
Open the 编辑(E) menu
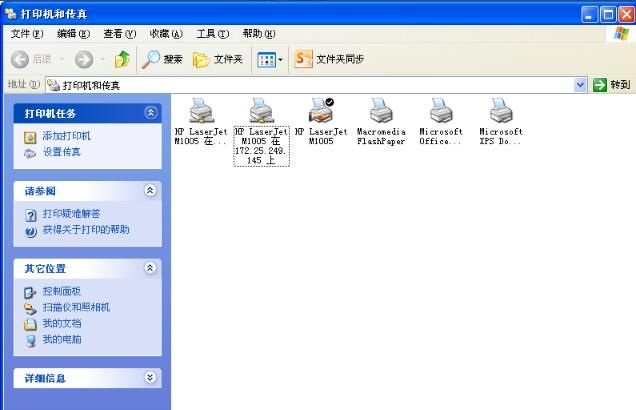73,34
